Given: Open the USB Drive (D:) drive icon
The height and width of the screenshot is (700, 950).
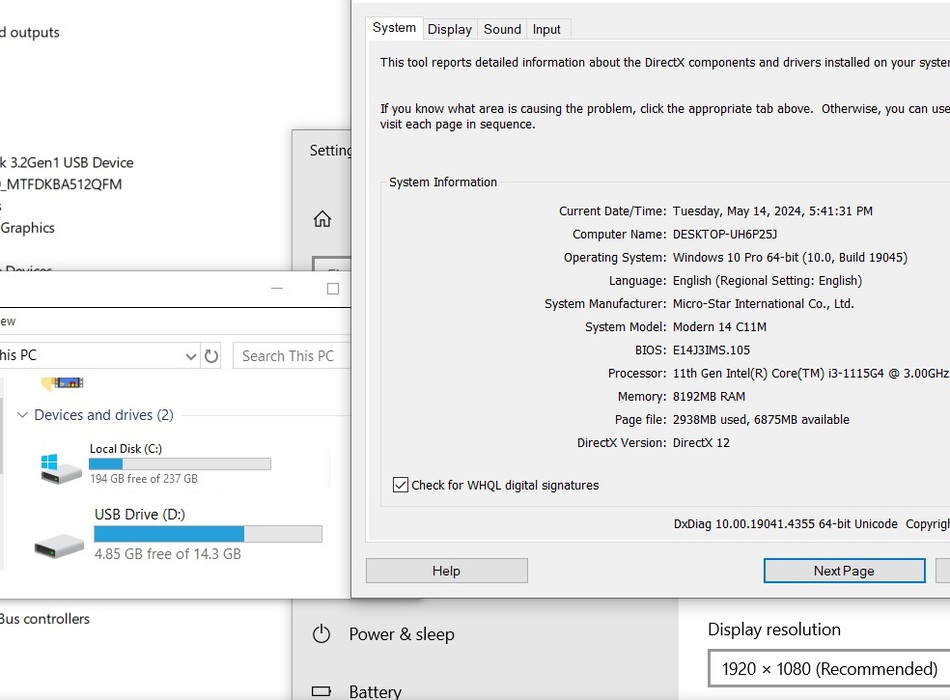Looking at the screenshot, I should pos(59,545).
